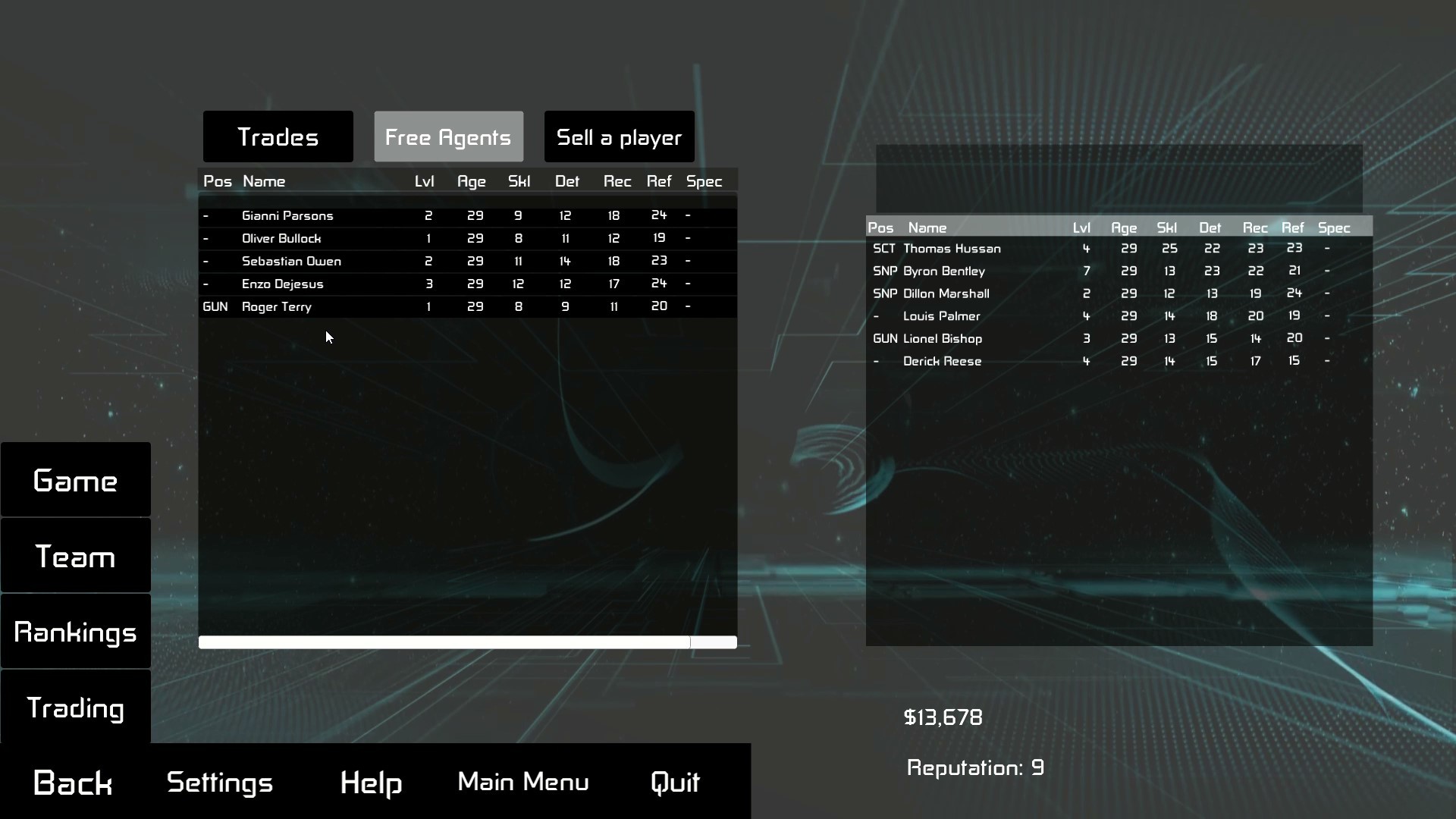The width and height of the screenshot is (1456, 819).
Task: Select free agent Enzo Dejesus
Action: [x=283, y=284]
